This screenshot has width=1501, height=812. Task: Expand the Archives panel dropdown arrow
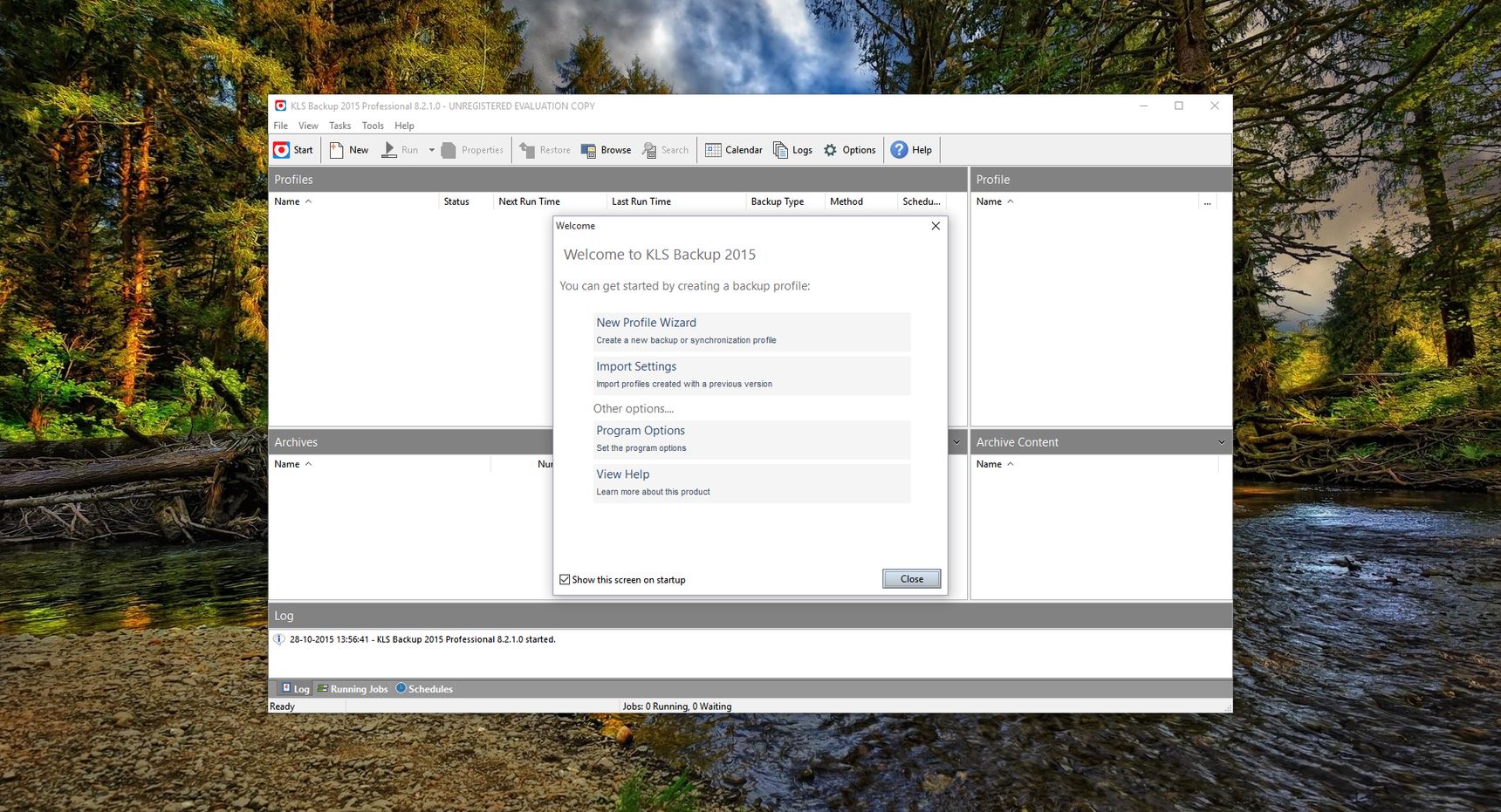[956, 442]
